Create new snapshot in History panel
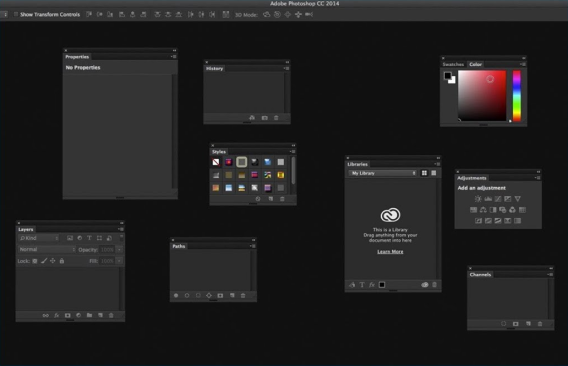 click(x=265, y=118)
